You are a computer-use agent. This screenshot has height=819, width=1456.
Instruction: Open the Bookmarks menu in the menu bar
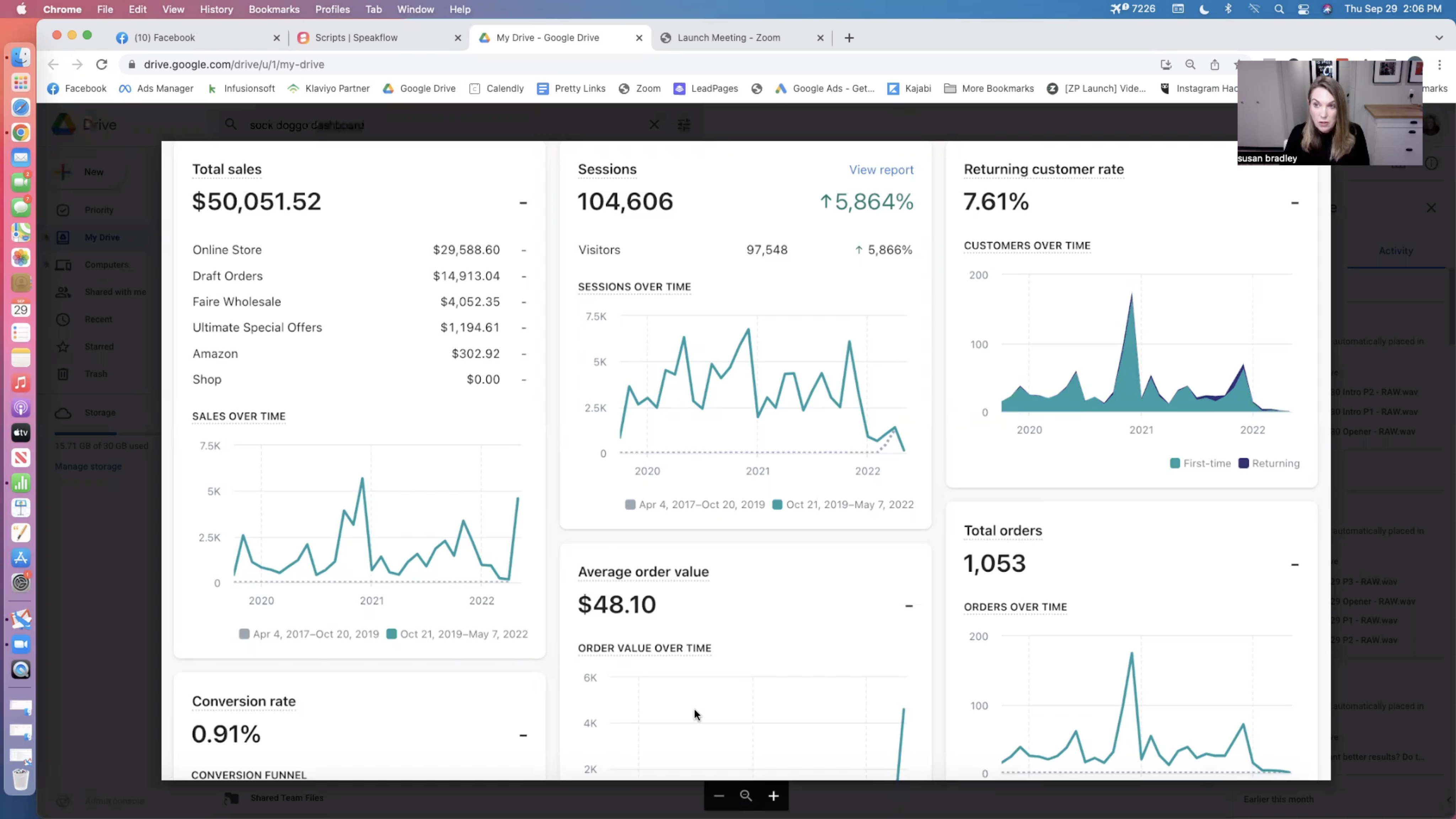(274, 9)
